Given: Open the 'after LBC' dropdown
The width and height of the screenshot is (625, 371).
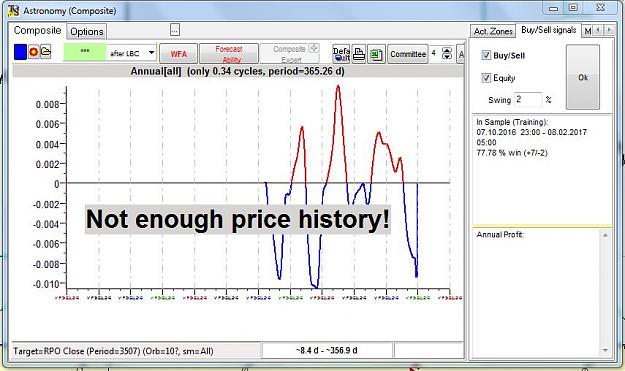Looking at the screenshot, I should [x=151, y=53].
